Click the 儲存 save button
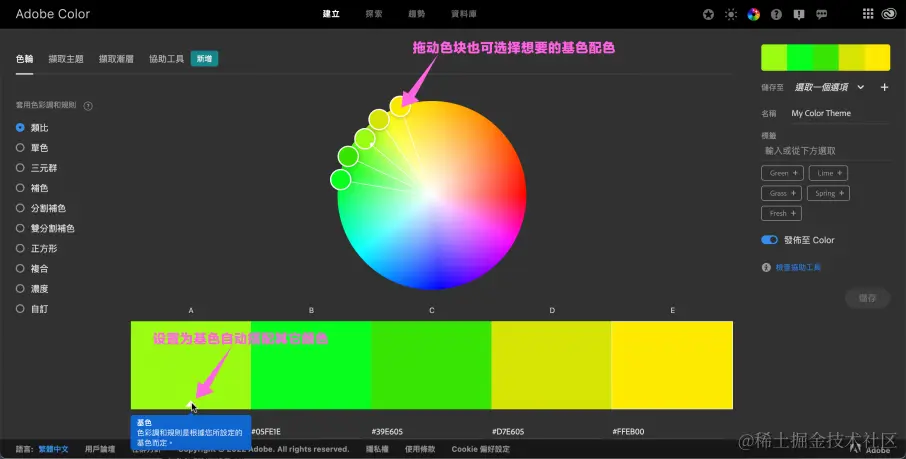 tap(867, 298)
